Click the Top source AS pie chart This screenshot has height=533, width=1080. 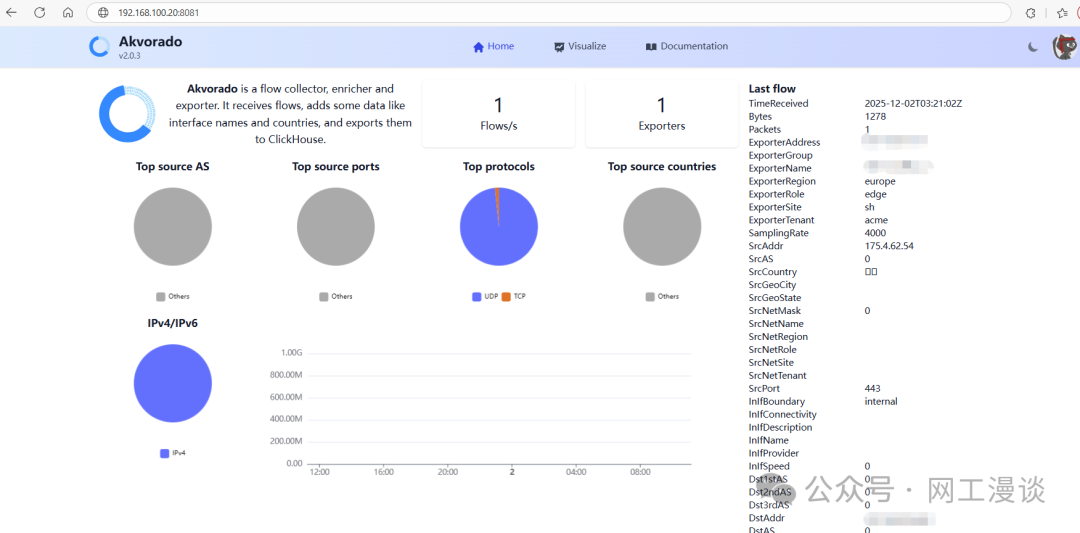[173, 227]
